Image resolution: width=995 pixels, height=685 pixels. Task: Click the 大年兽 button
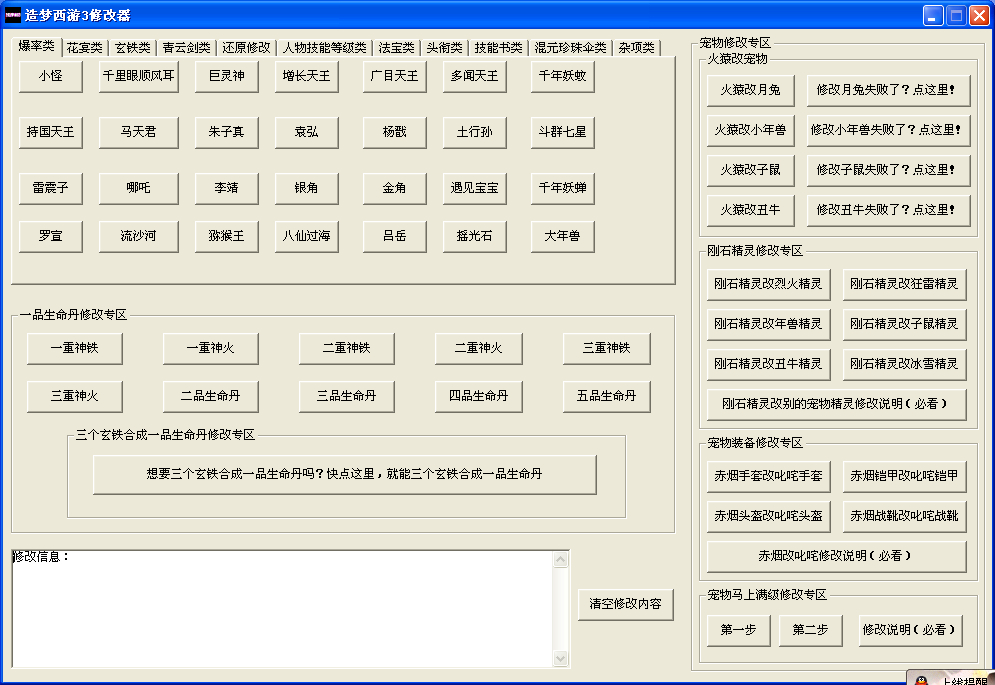click(x=562, y=237)
